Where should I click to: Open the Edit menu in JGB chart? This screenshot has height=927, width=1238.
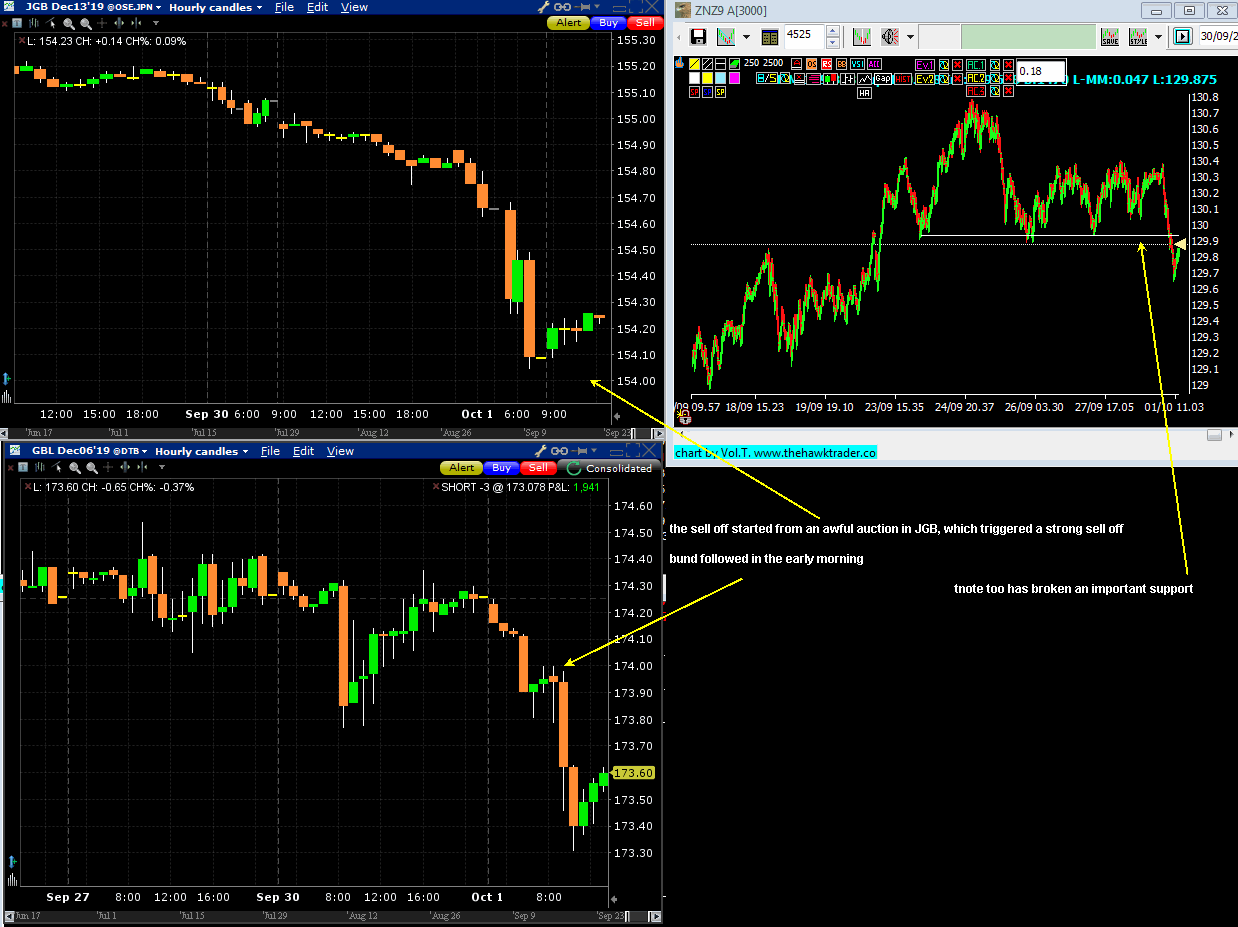317,7
